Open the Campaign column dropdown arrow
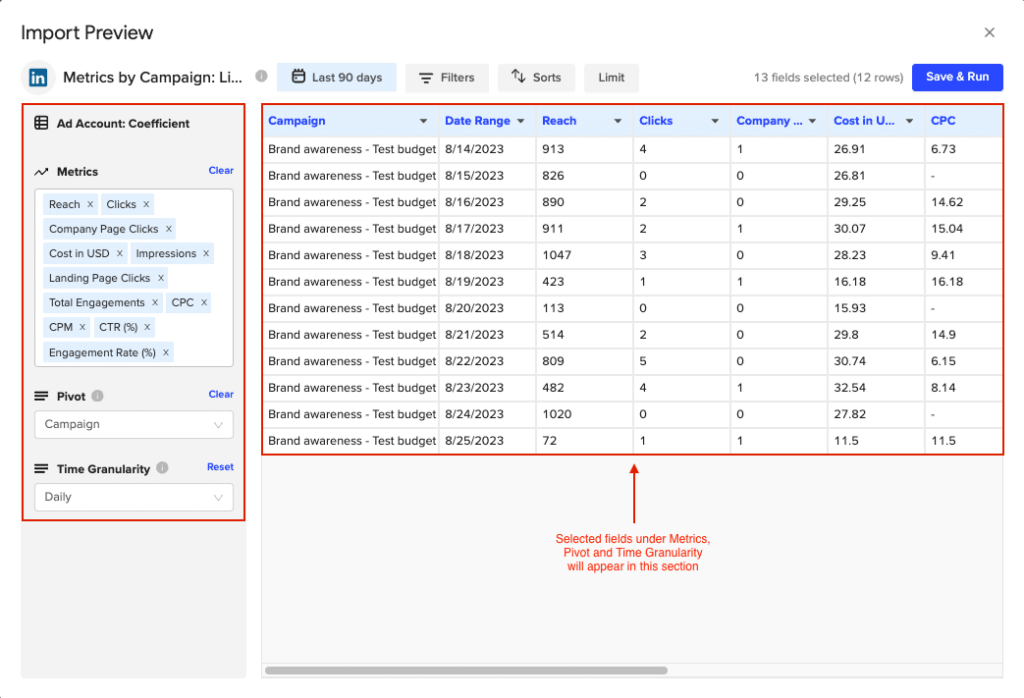 tap(423, 121)
